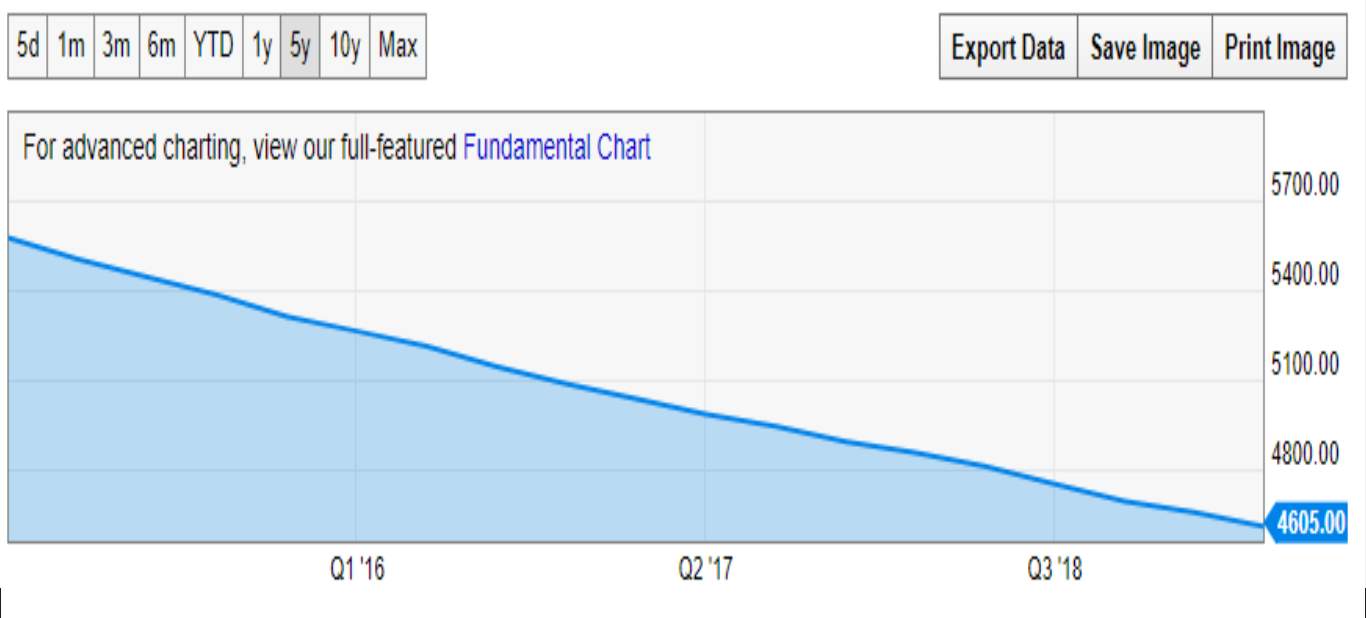The height and width of the screenshot is (618, 1366).
Task: Select the 5d time range
Action: [28, 46]
